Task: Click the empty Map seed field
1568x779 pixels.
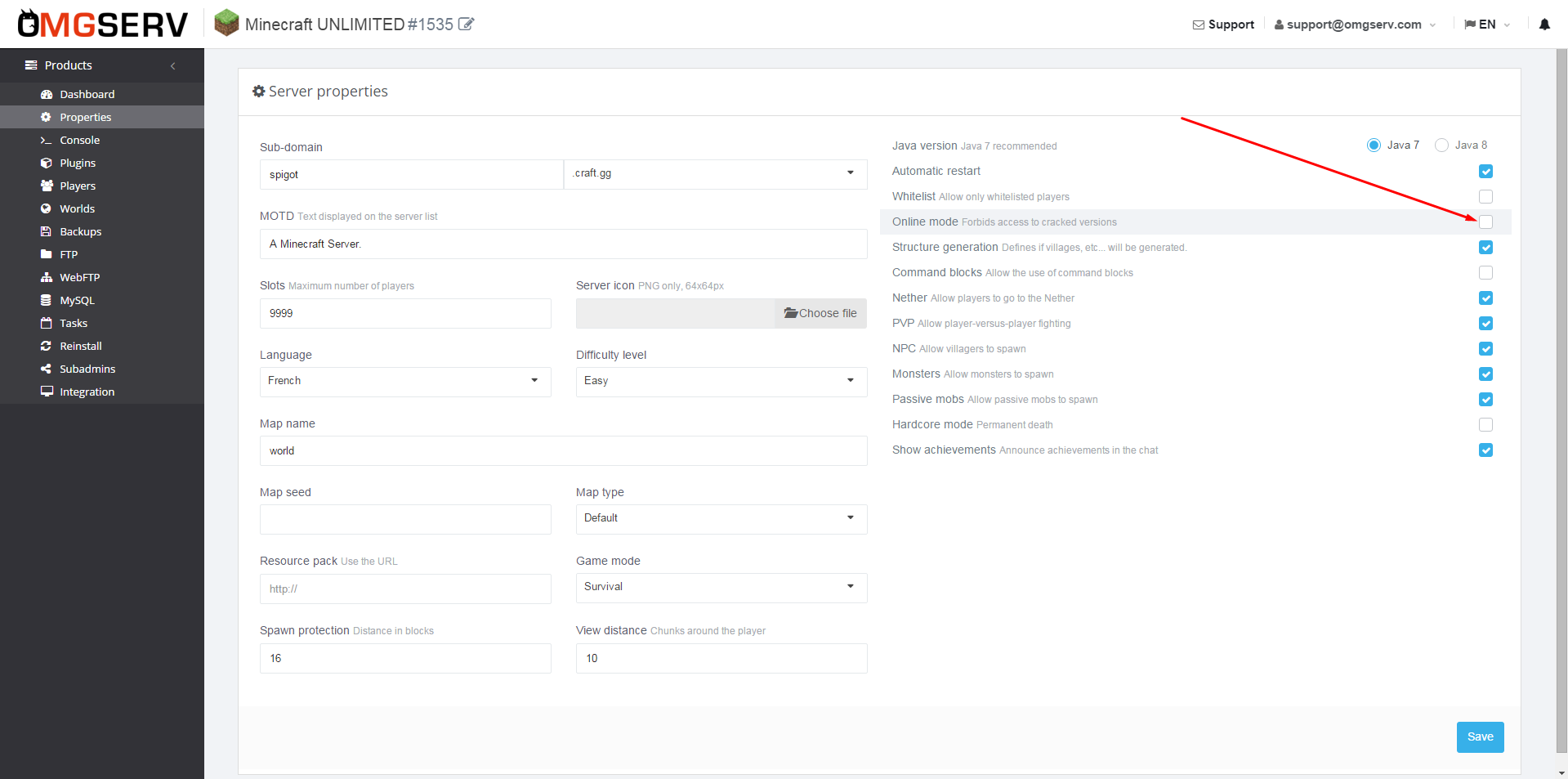Action: [405, 519]
